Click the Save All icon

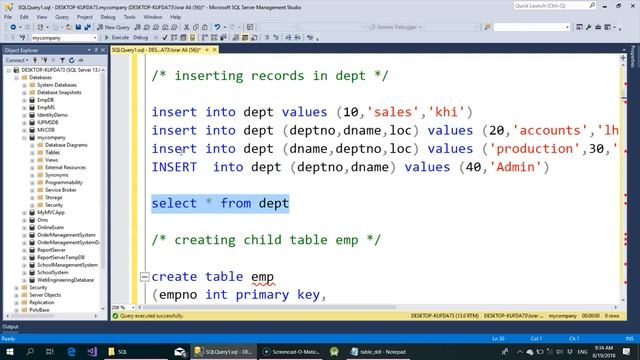click(87, 27)
